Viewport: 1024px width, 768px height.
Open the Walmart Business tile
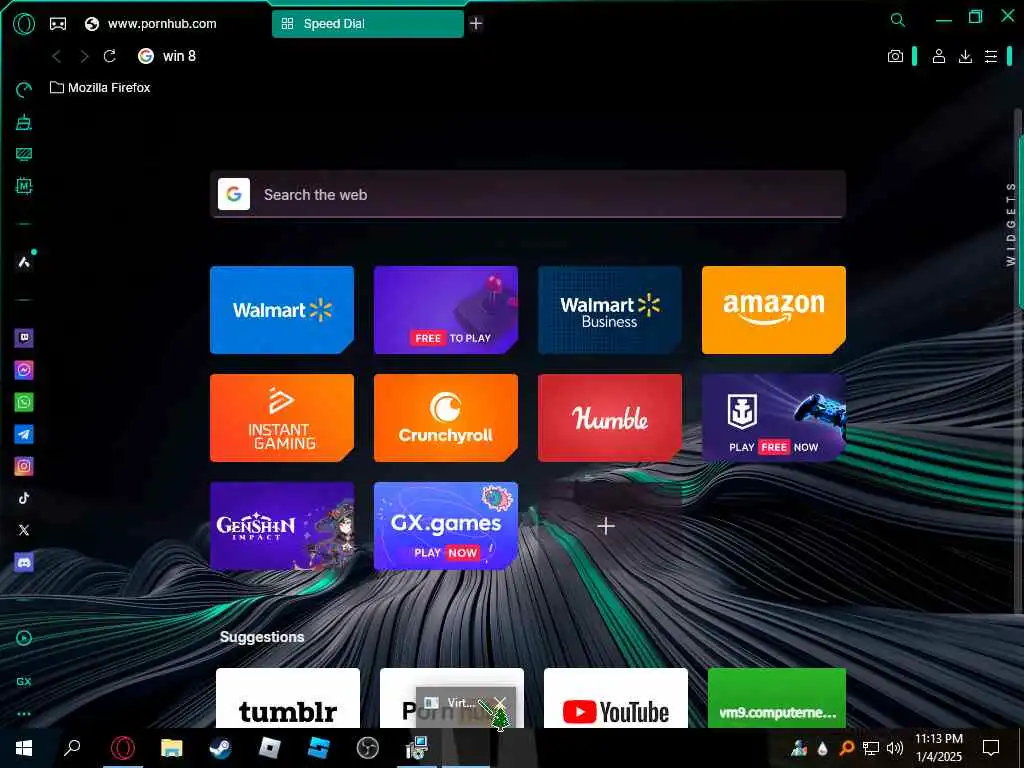tap(610, 310)
